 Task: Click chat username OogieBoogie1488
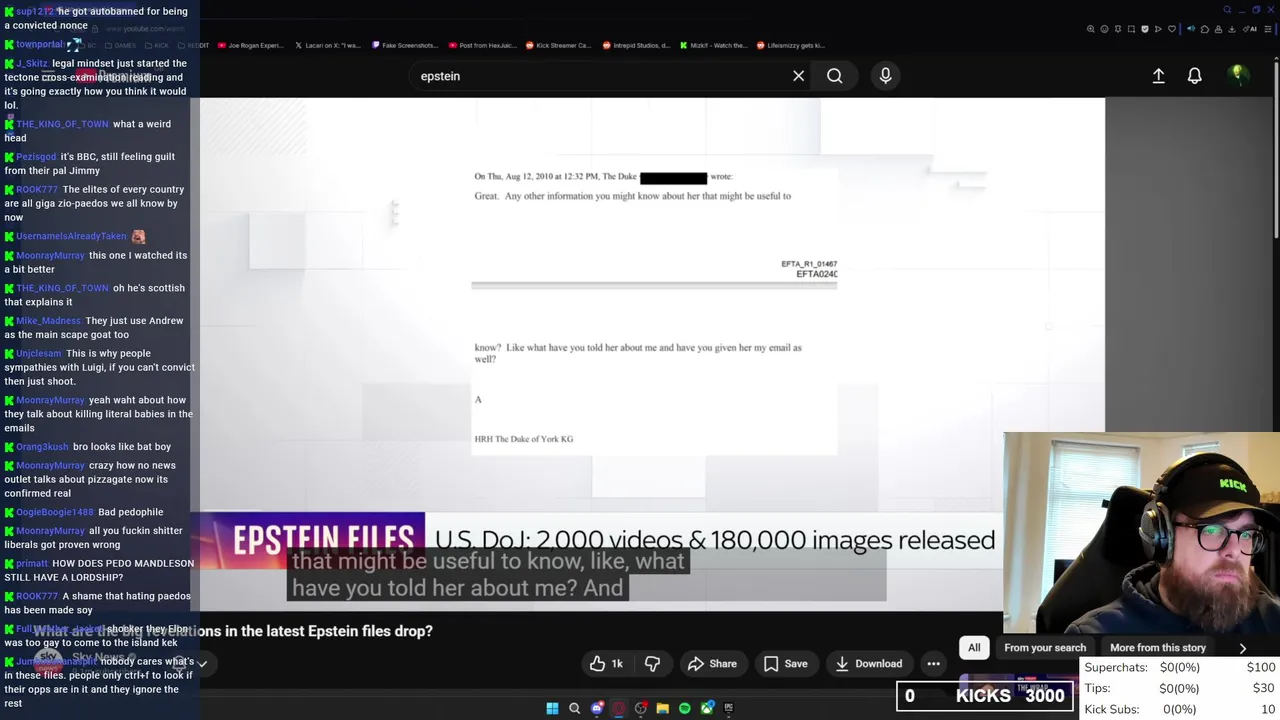click(55, 512)
